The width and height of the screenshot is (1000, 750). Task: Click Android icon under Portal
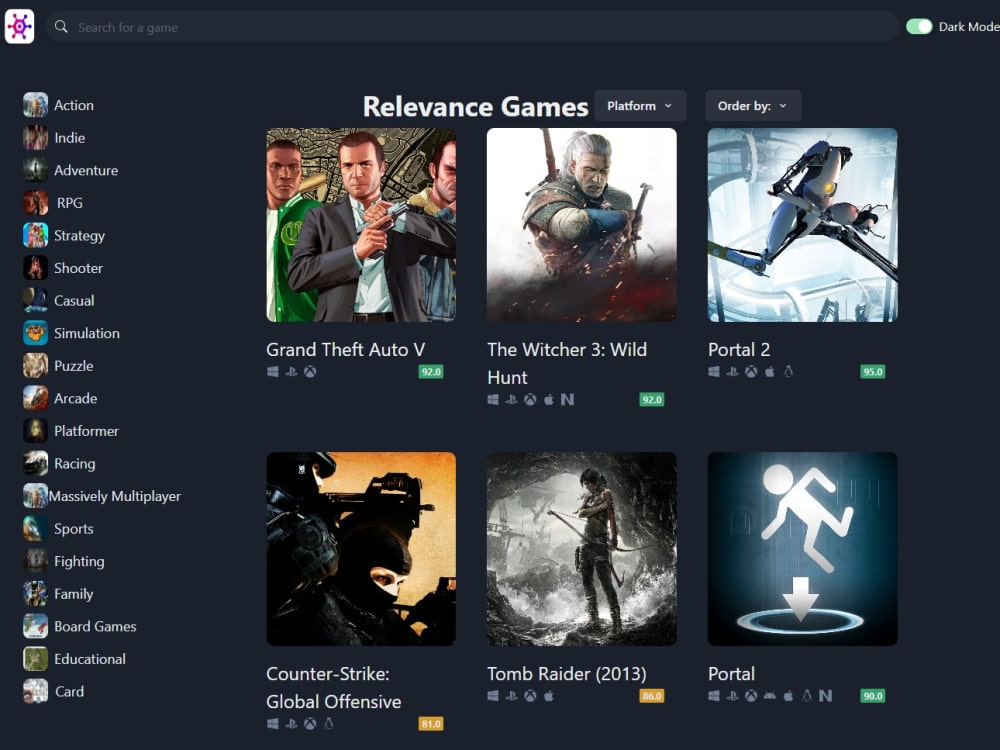770,696
